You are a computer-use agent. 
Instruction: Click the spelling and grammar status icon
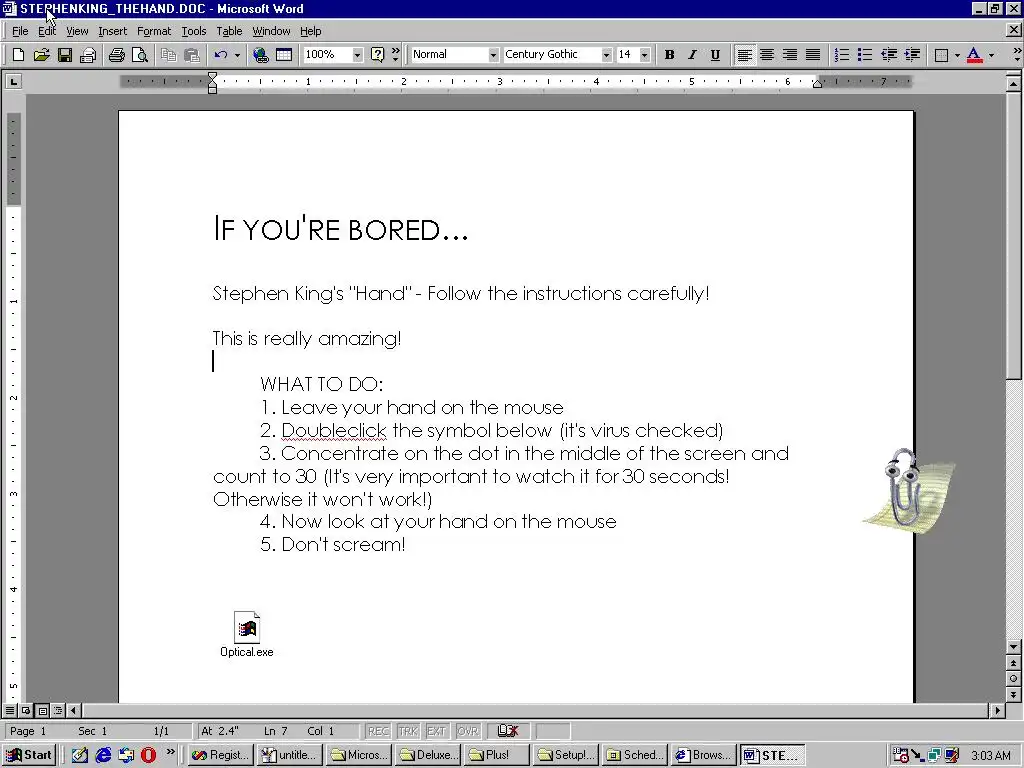507,731
